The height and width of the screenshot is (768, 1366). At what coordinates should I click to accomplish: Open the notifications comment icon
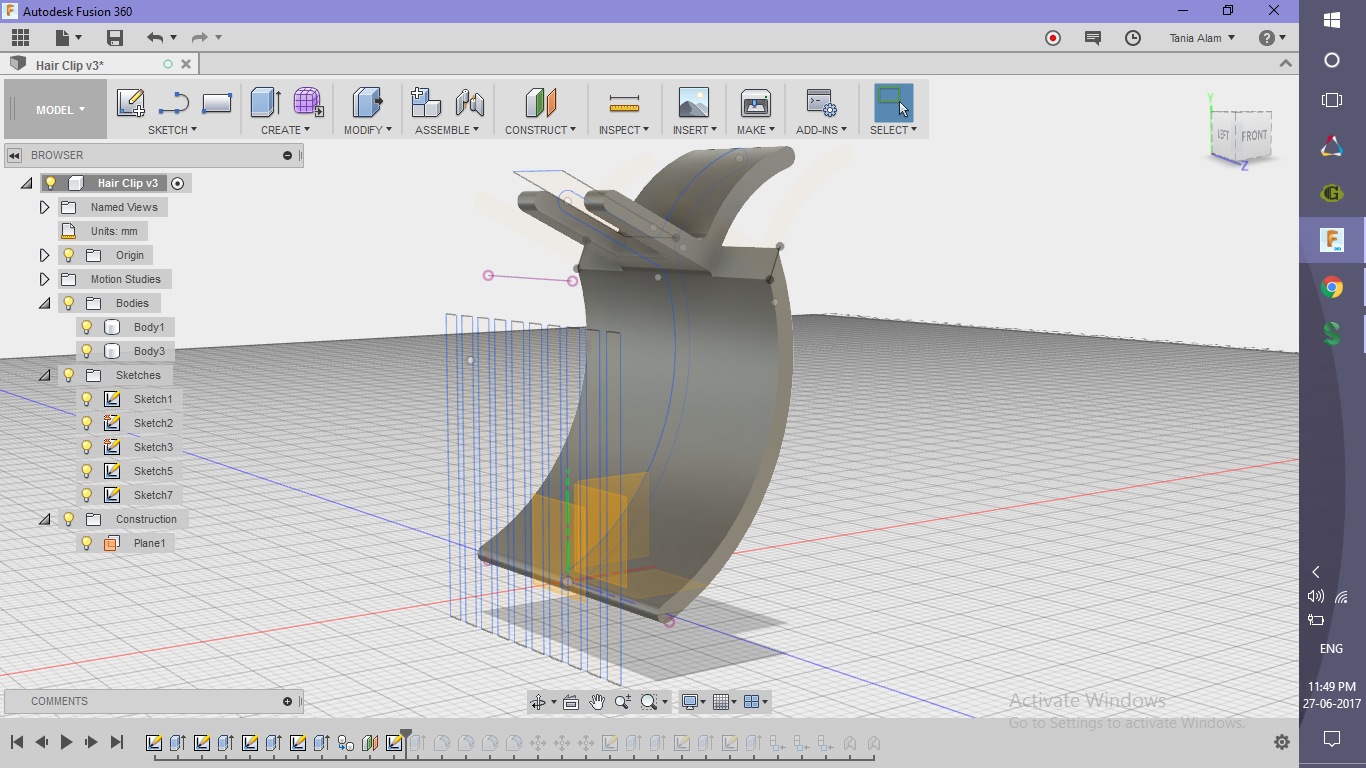tap(1093, 38)
